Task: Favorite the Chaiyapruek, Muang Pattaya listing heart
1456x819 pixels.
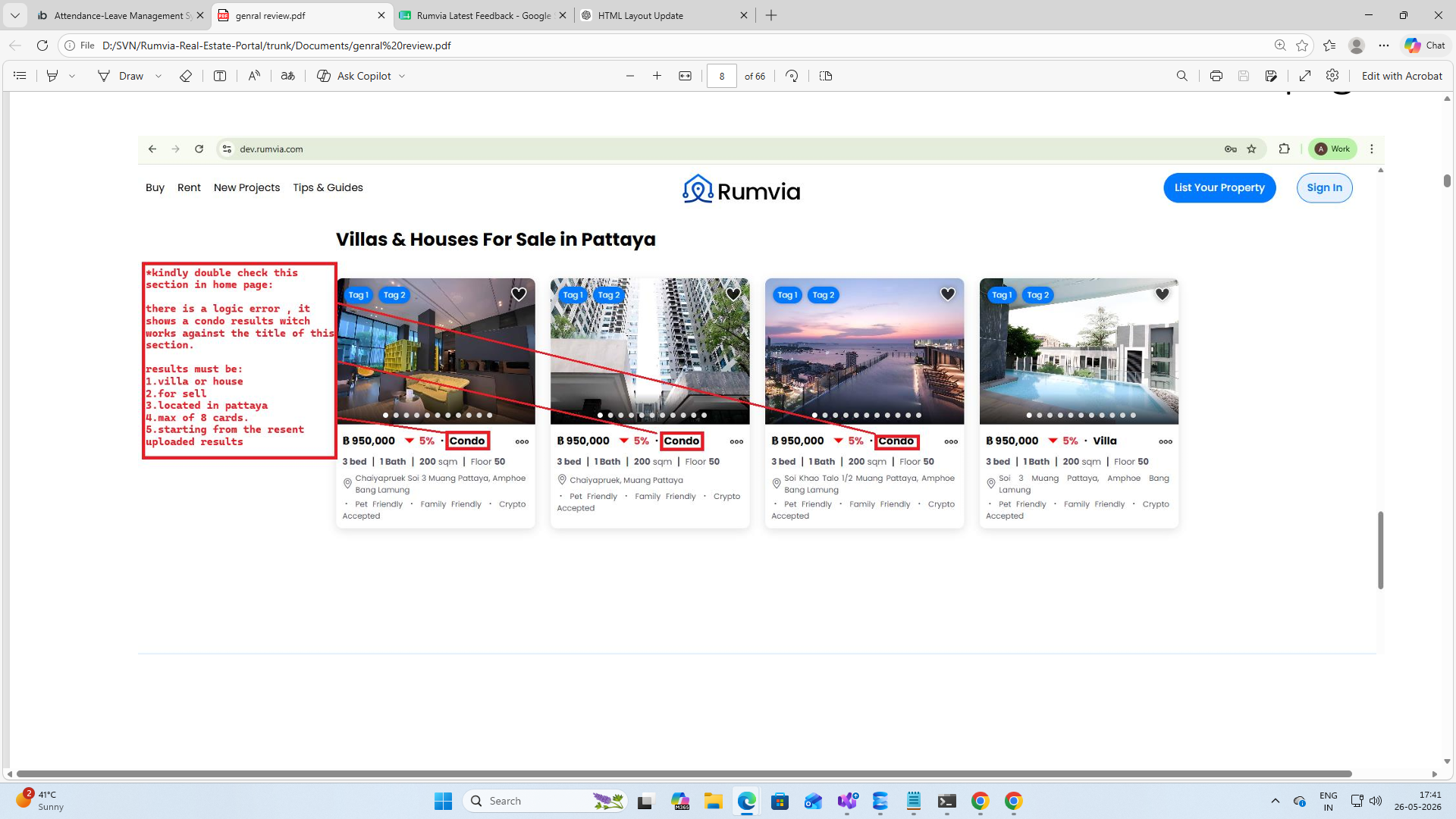Action: point(733,294)
